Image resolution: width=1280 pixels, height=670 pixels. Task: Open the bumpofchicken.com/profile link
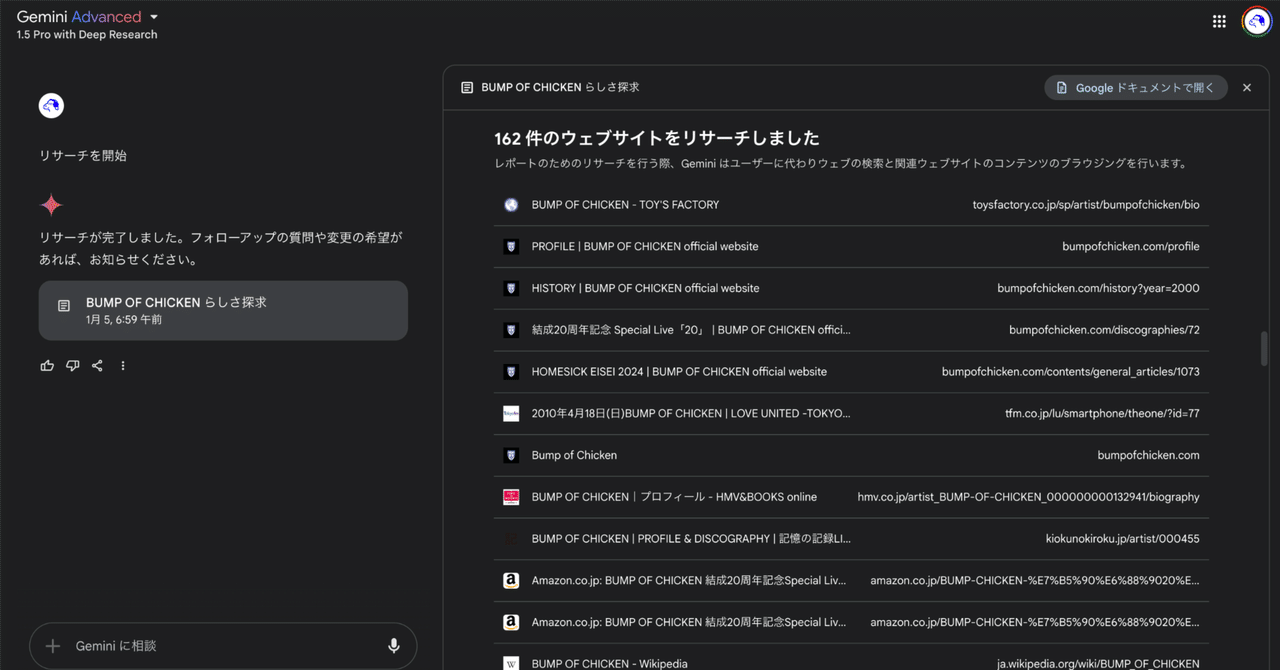pos(644,246)
